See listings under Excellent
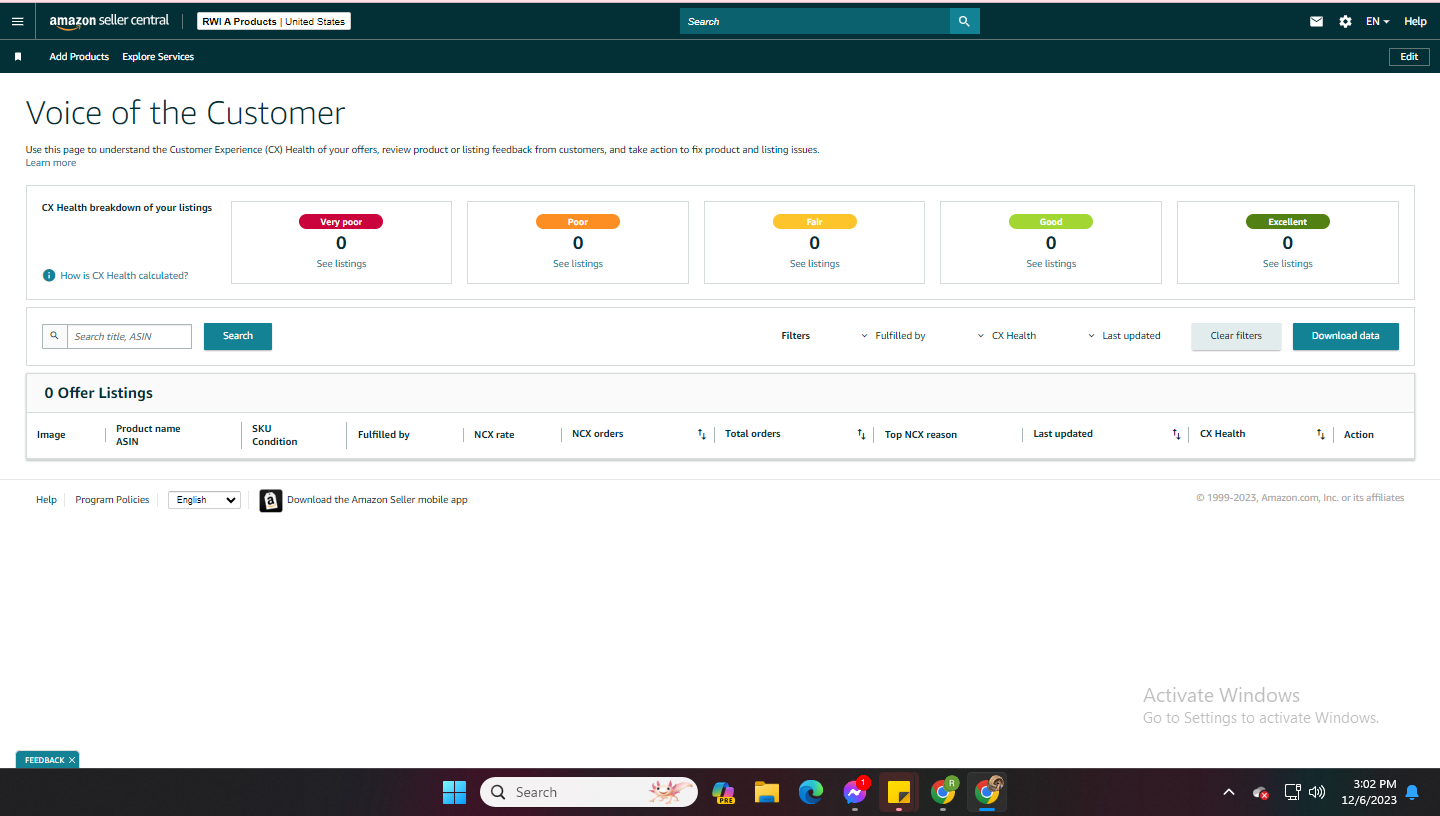This screenshot has height=816, width=1440. 1288,264
